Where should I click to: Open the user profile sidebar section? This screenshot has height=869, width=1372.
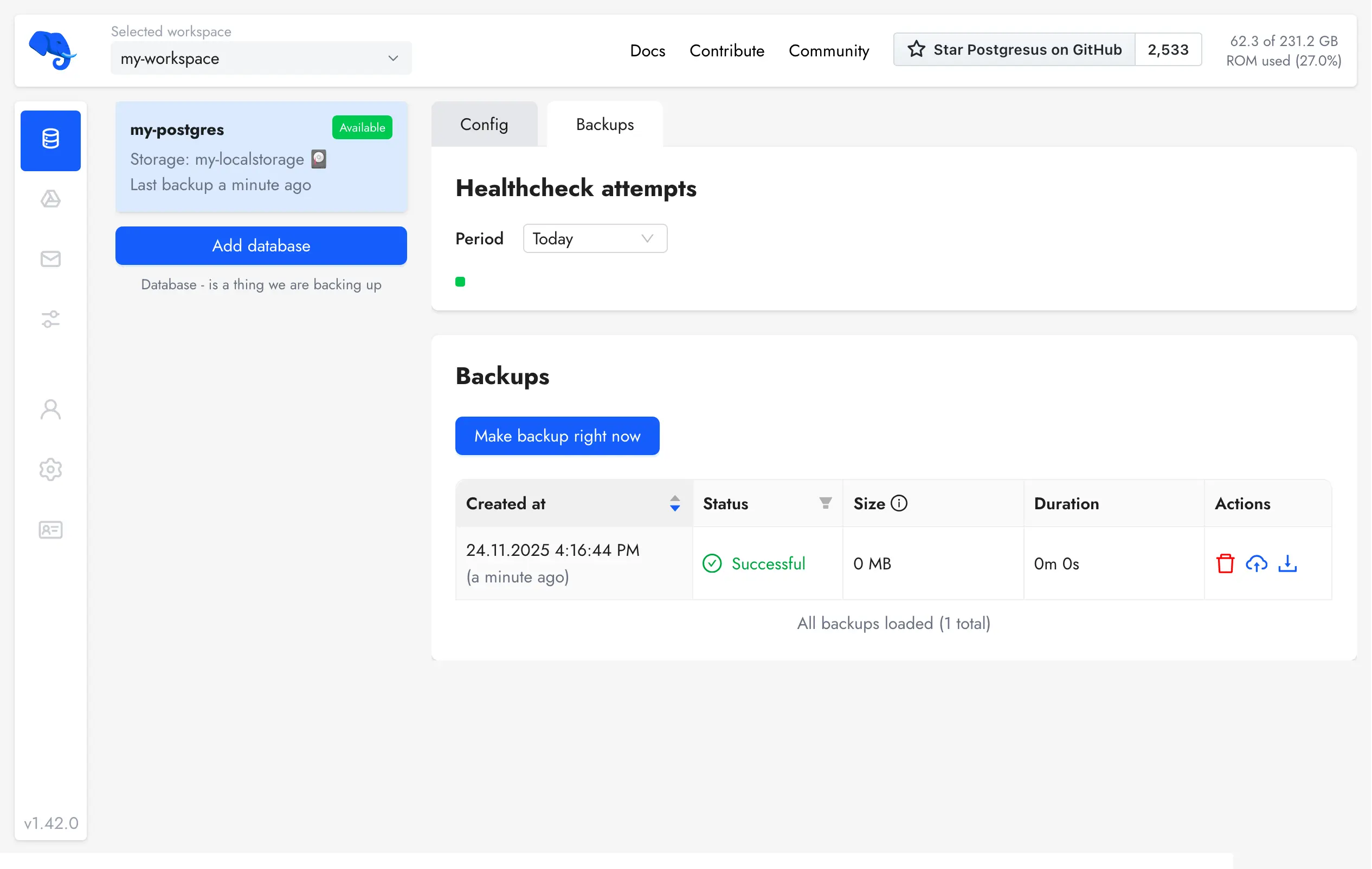tap(50, 410)
